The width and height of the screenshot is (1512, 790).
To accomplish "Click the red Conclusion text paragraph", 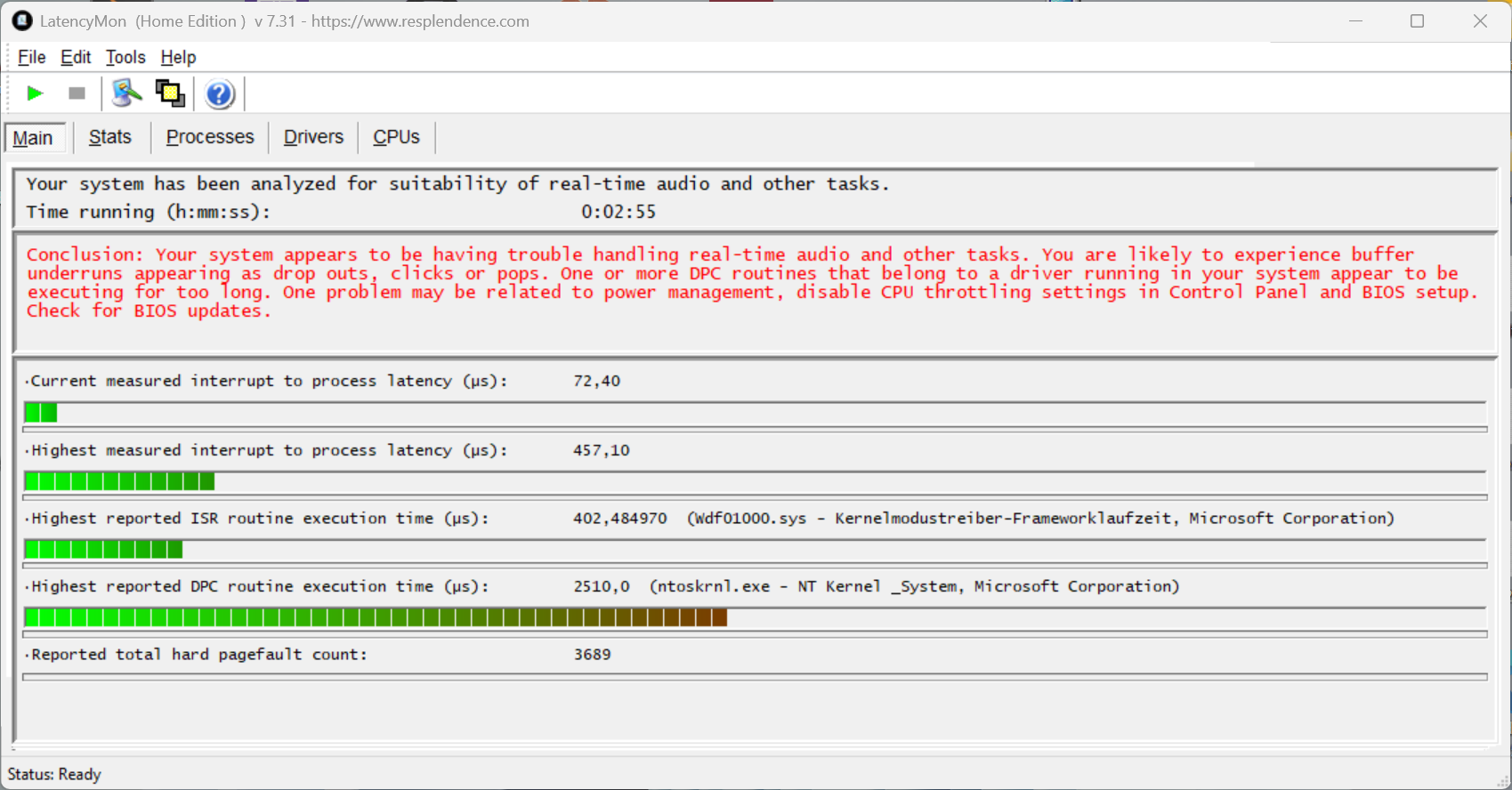I will pos(752,282).
